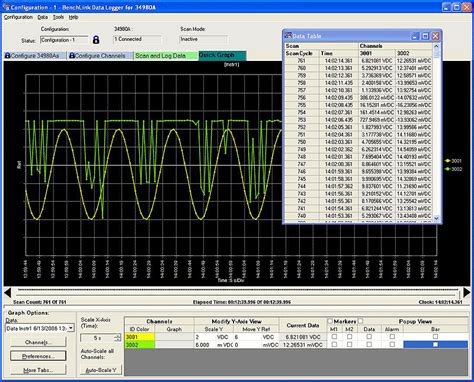The height and width of the screenshot is (382, 474).
Task: Click the Time column header in Data Table
Action: [338, 53]
